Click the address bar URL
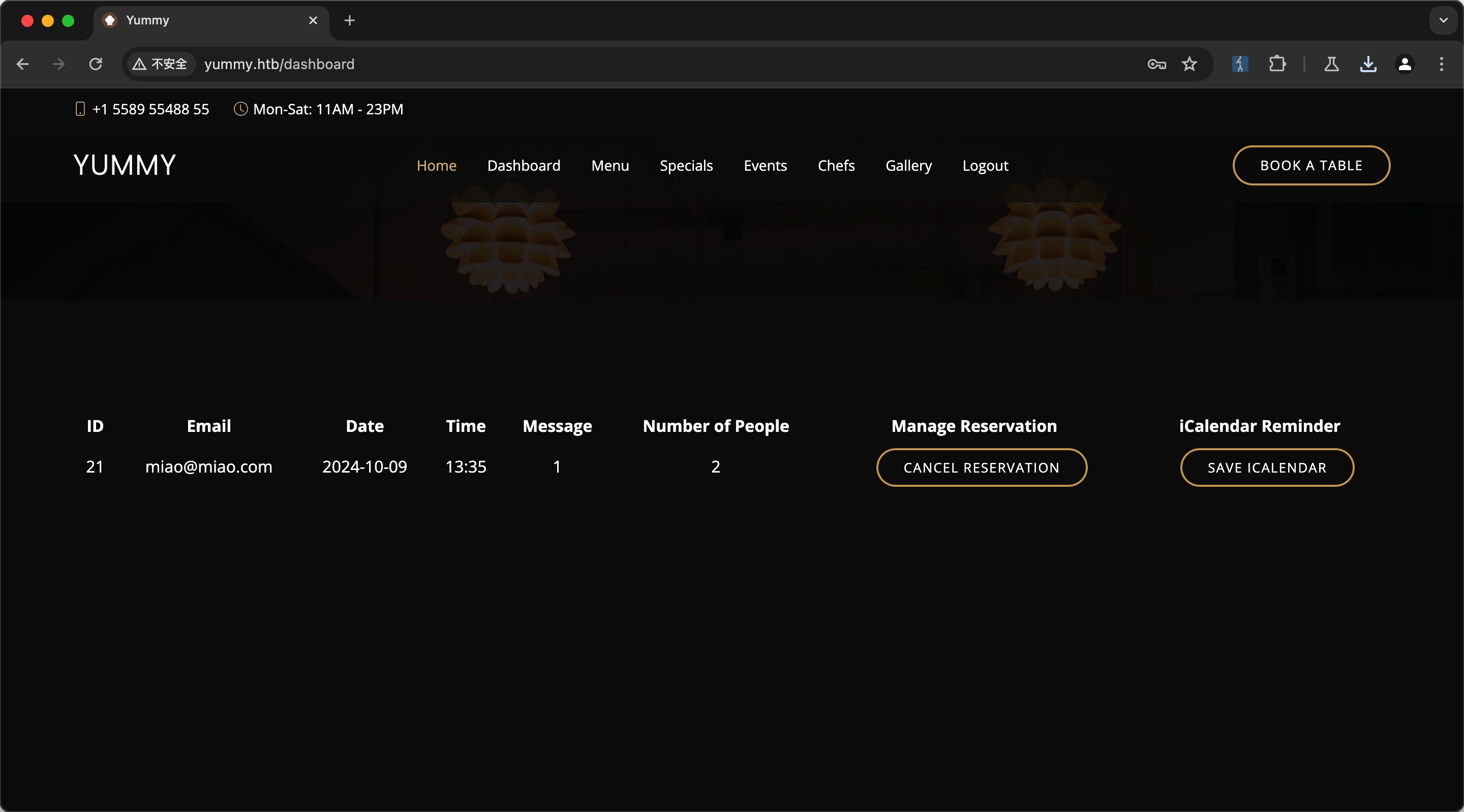 pyautogui.click(x=279, y=64)
